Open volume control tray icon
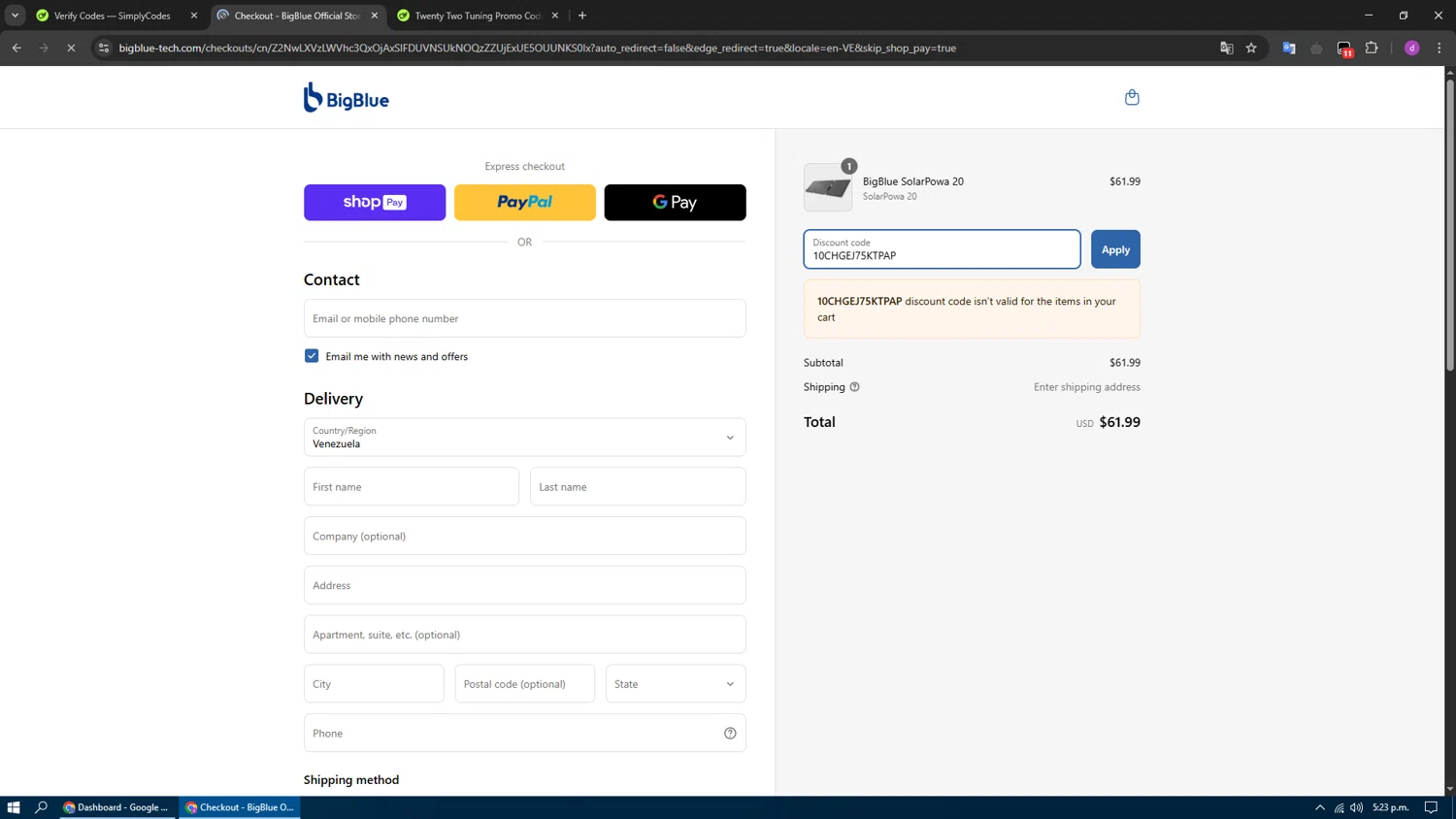The height and width of the screenshot is (819, 1456). pyautogui.click(x=1356, y=807)
